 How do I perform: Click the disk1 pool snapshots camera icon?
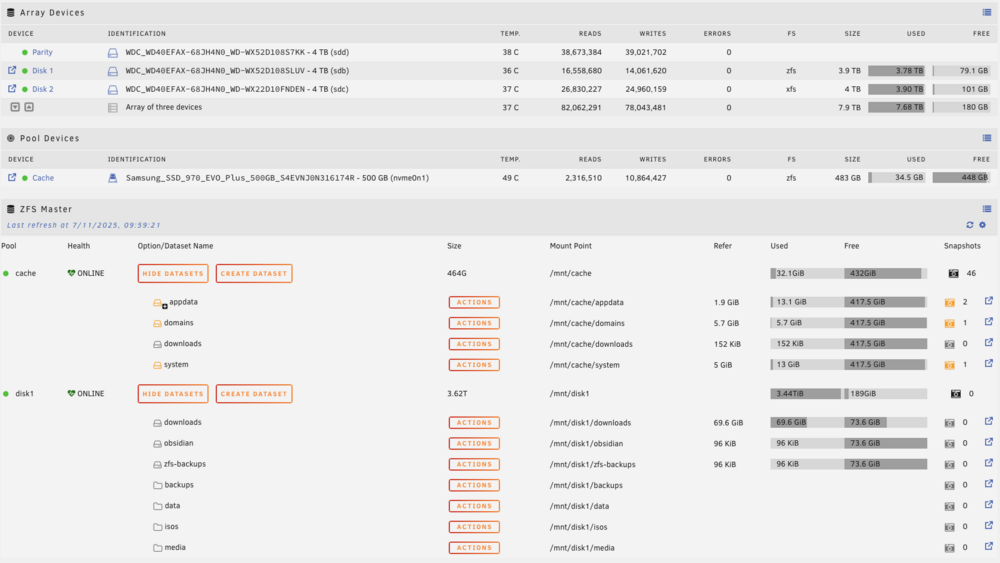pyautogui.click(x=955, y=394)
